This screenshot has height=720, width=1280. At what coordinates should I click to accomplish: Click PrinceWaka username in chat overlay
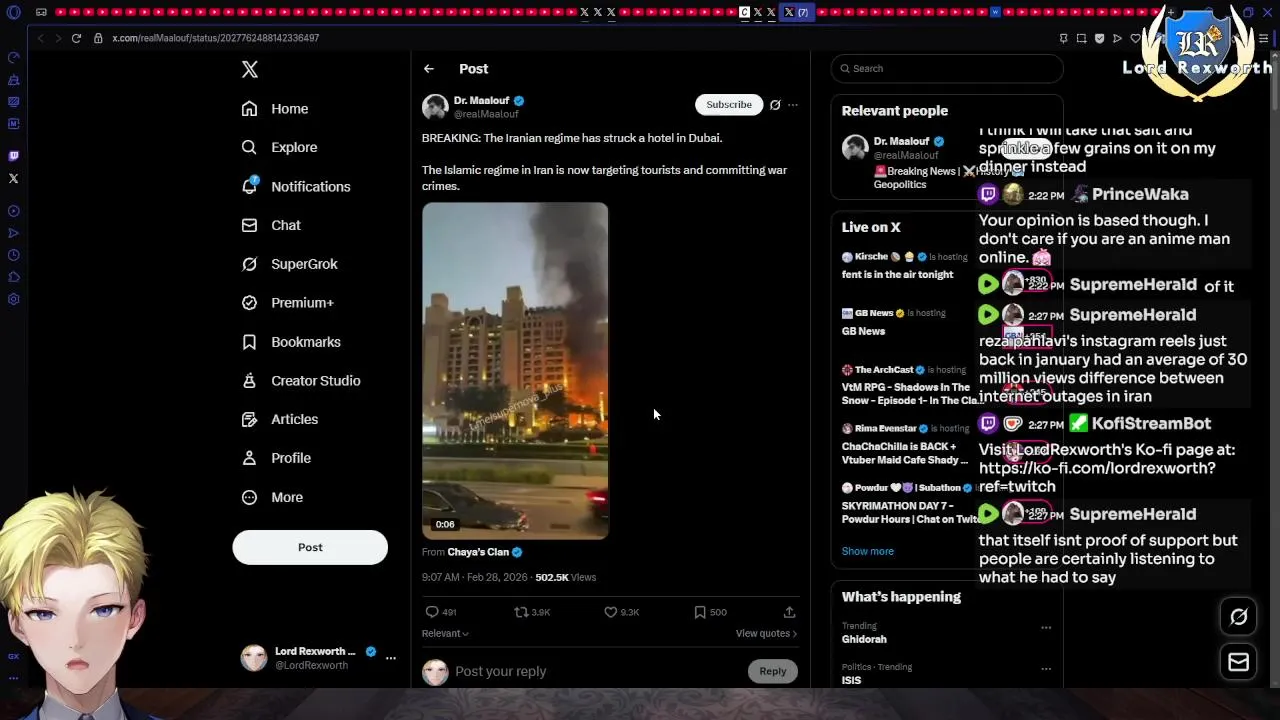(1140, 195)
